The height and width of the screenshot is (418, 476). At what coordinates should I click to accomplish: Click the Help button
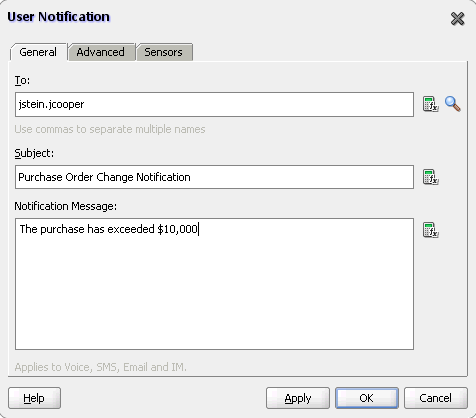[x=34, y=398]
